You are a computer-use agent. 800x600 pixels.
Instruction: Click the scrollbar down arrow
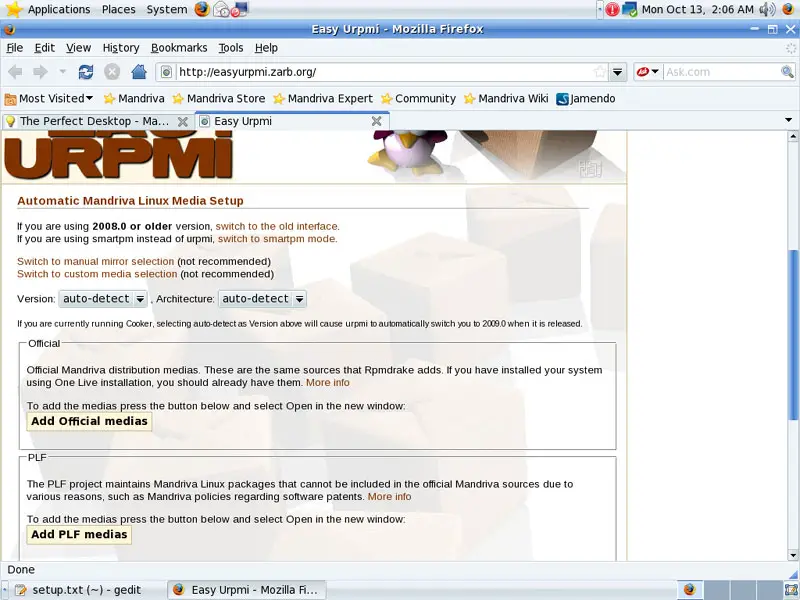pos(792,555)
